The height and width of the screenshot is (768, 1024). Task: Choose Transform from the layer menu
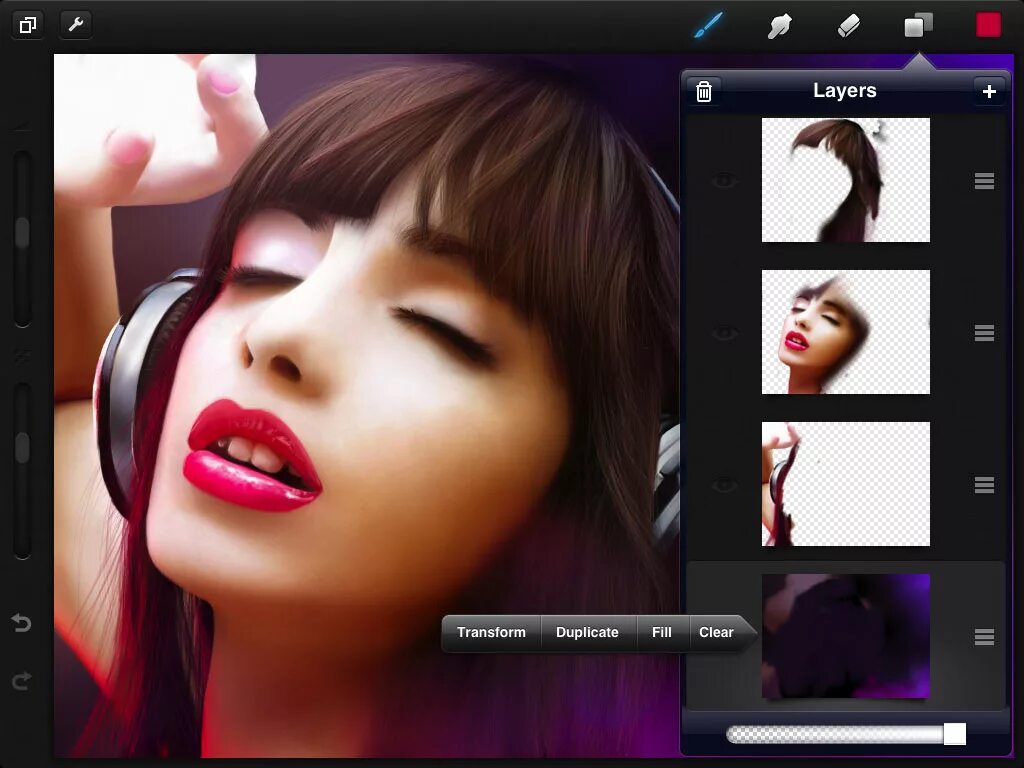click(x=491, y=632)
